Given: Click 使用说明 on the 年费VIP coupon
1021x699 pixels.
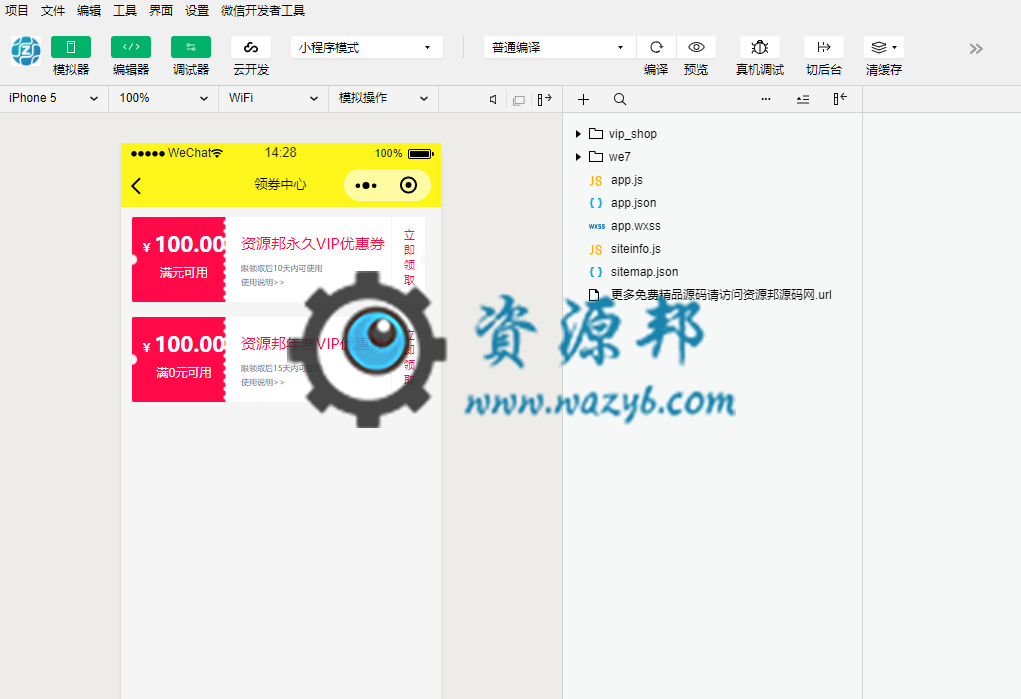Looking at the screenshot, I should [x=262, y=382].
